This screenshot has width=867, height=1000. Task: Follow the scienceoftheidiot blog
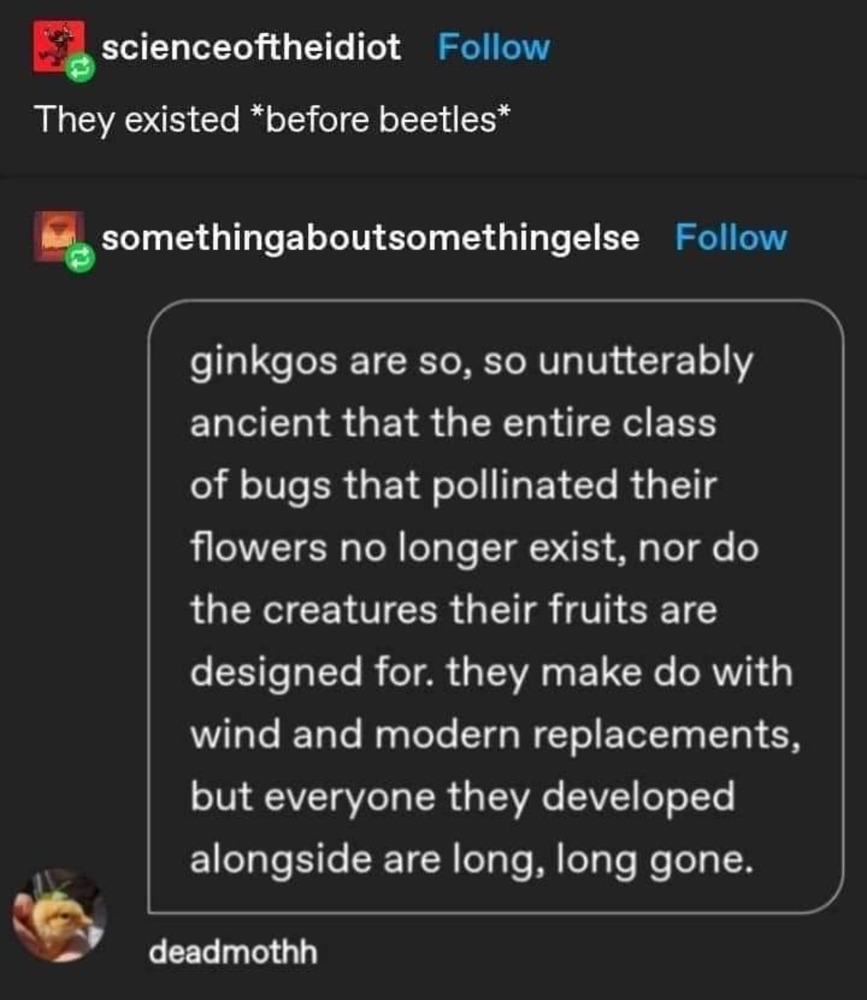tap(493, 47)
